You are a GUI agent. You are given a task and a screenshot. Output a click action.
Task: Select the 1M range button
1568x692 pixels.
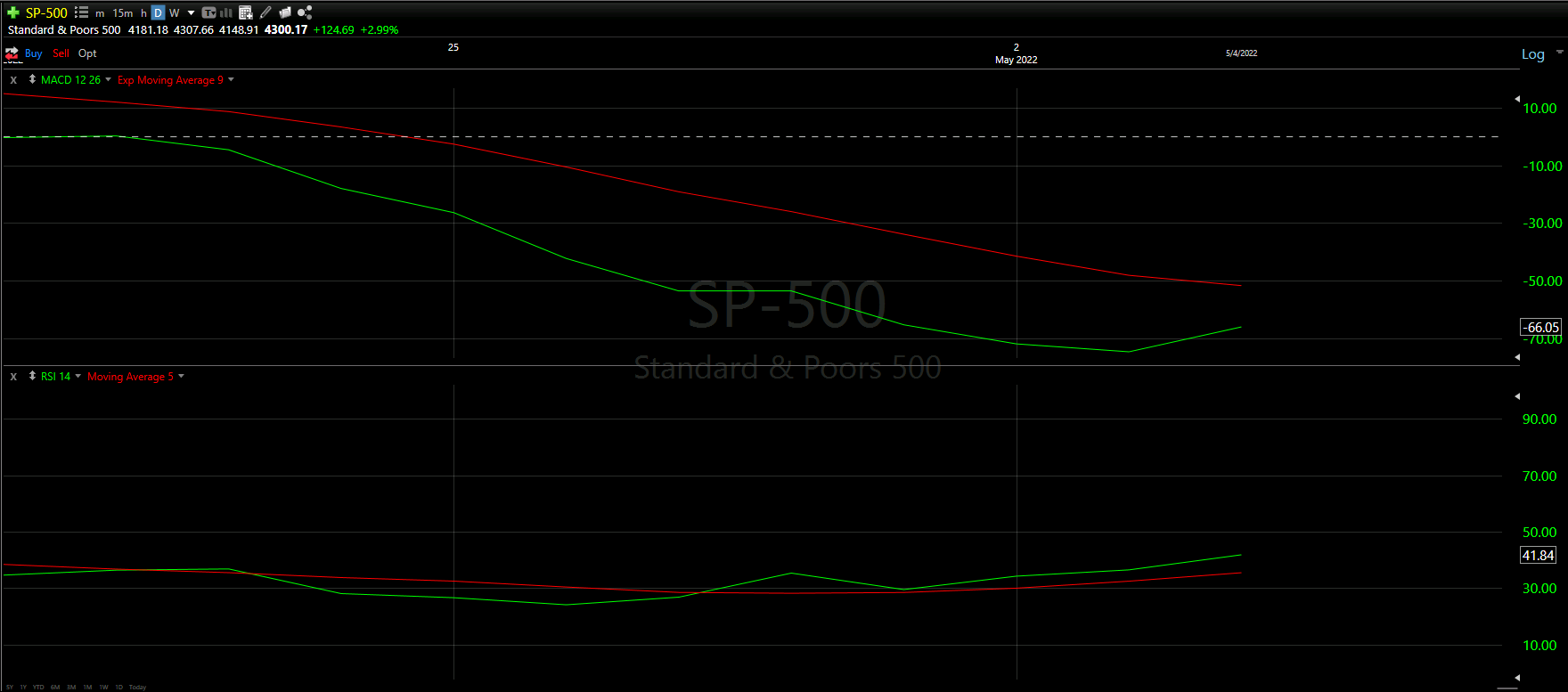[87, 688]
